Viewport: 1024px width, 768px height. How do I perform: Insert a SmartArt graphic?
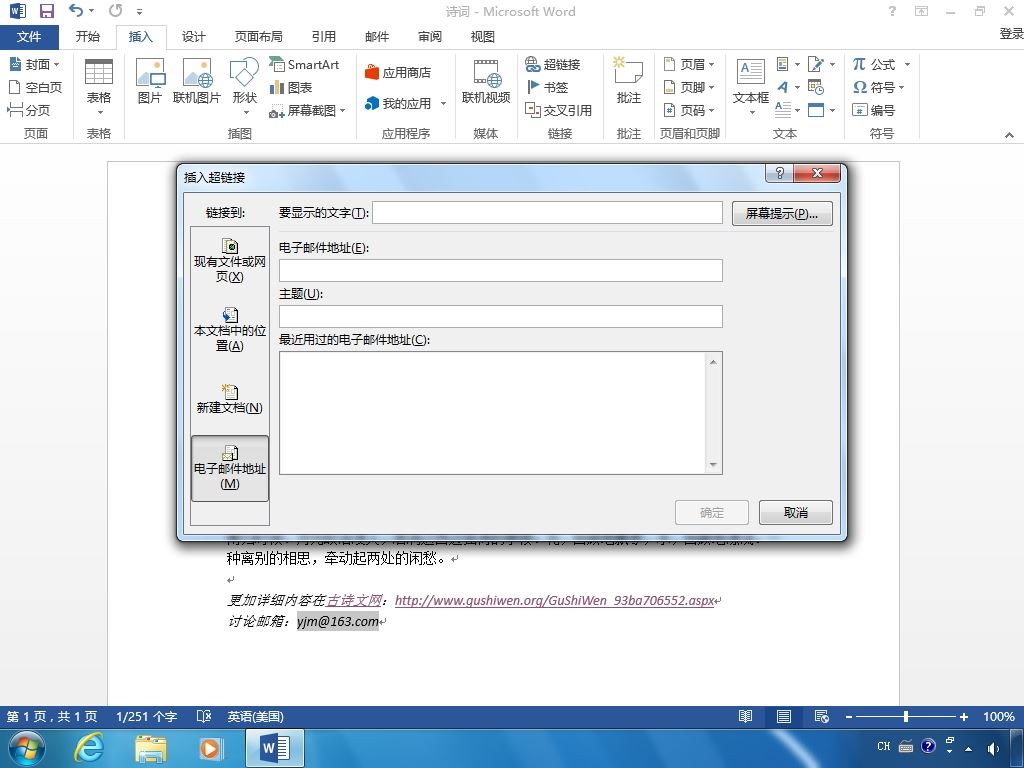[304, 64]
